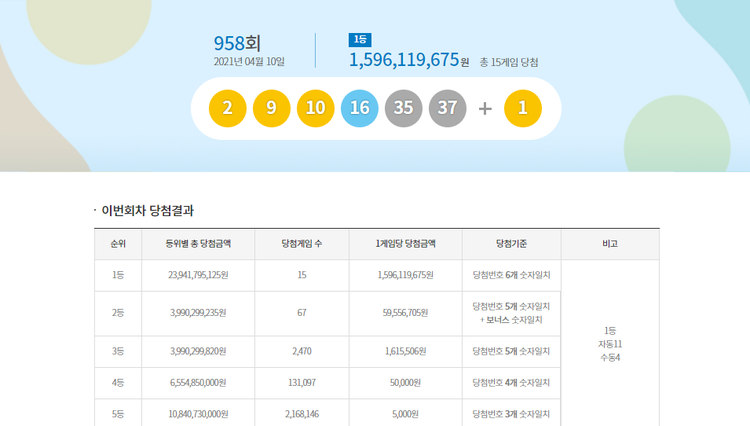This screenshot has height=426, width=750.
Task: Click the per-game prize 50,000원
Action: 406,382
